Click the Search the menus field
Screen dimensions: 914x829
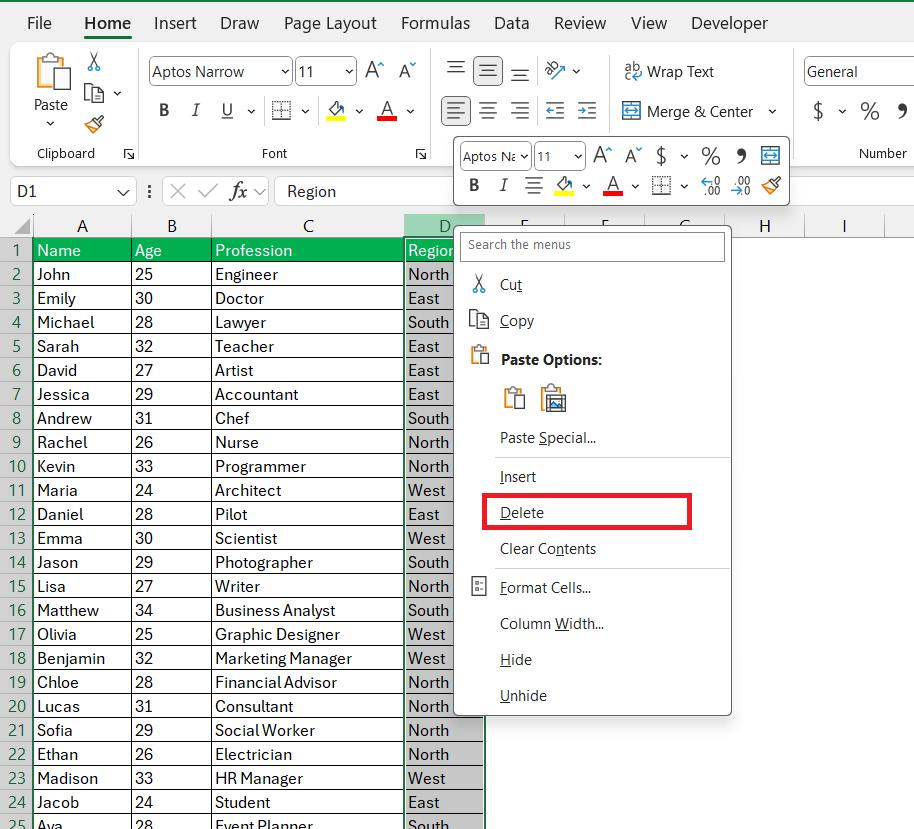click(592, 245)
